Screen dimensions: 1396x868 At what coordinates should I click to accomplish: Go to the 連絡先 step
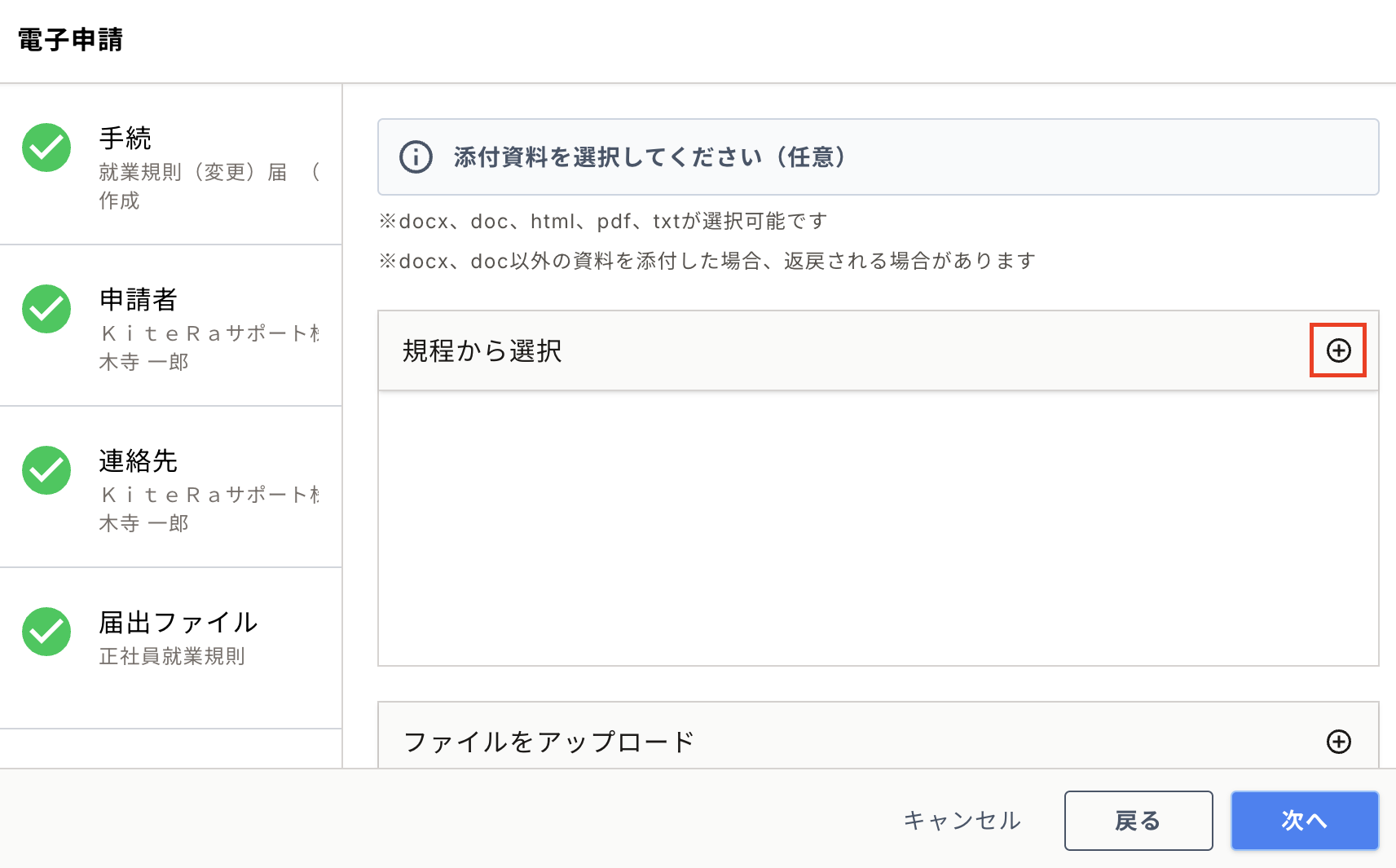coord(170,487)
